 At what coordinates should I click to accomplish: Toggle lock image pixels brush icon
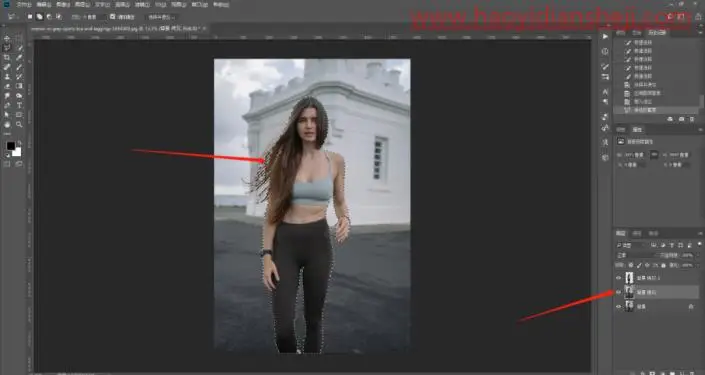pyautogui.click(x=639, y=265)
